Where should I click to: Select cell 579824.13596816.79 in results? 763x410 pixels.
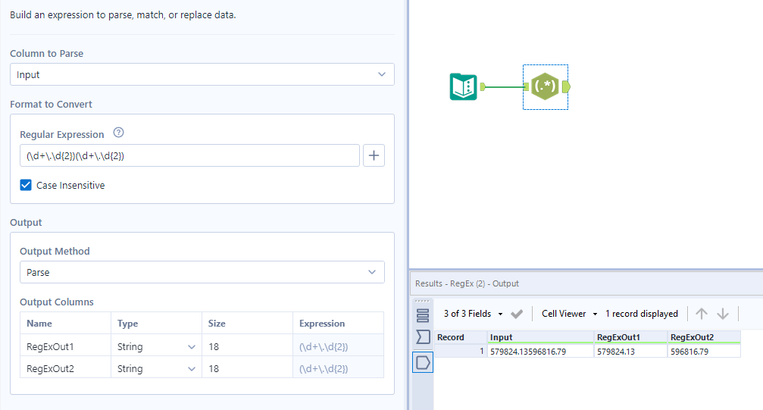(541, 351)
